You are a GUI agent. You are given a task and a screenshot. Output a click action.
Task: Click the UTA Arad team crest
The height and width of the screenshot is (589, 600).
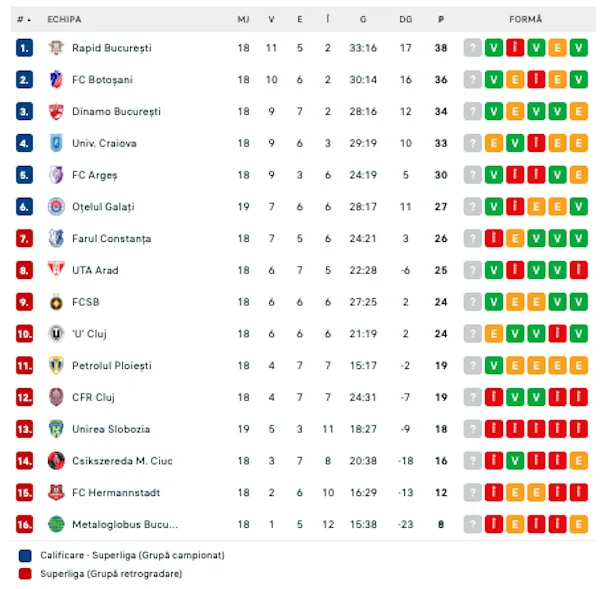point(56,270)
